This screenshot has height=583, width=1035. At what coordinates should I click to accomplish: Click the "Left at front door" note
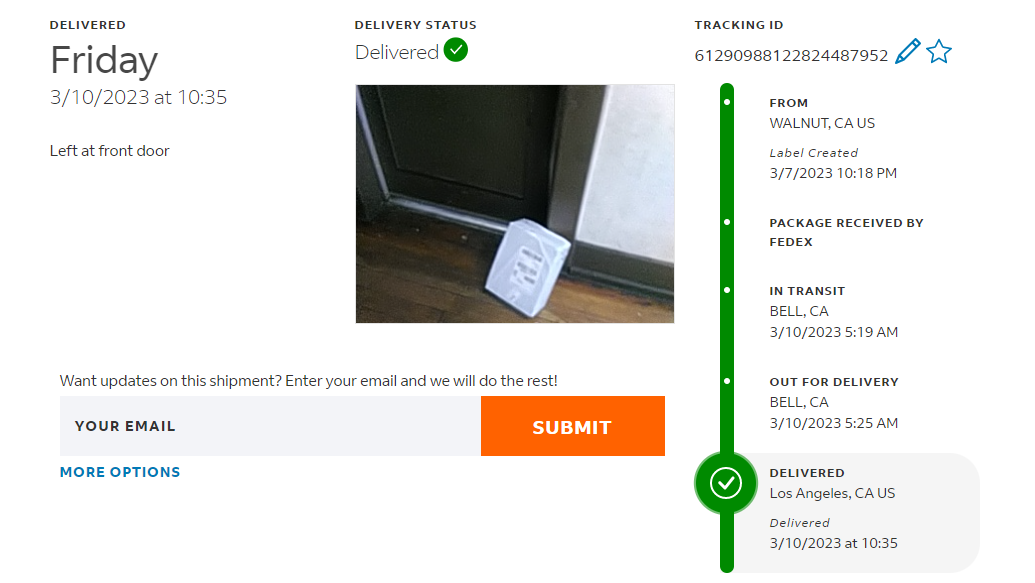(110, 151)
